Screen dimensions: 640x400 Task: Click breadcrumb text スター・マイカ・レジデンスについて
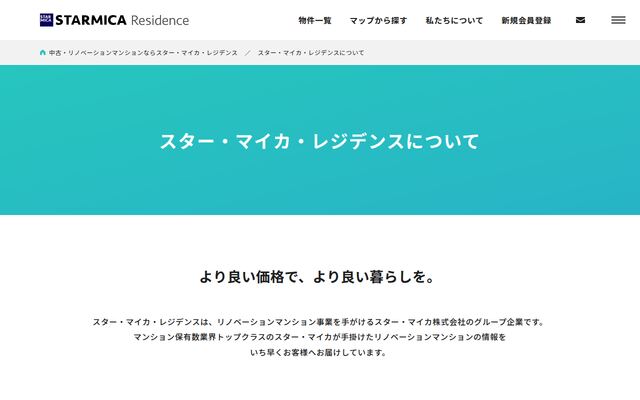[311, 53]
